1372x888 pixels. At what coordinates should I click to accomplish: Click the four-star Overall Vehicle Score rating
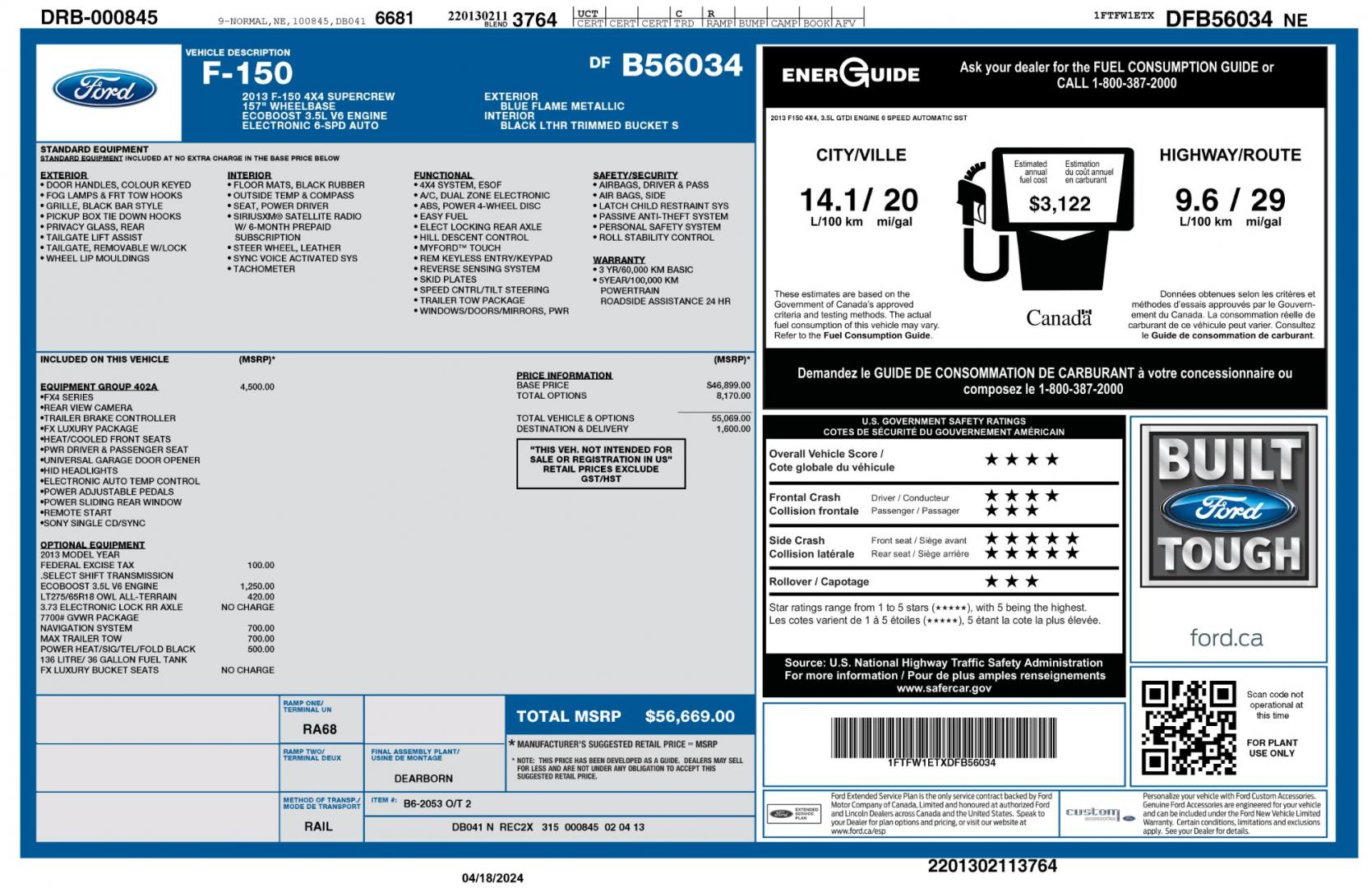pyautogui.click(x=1022, y=460)
